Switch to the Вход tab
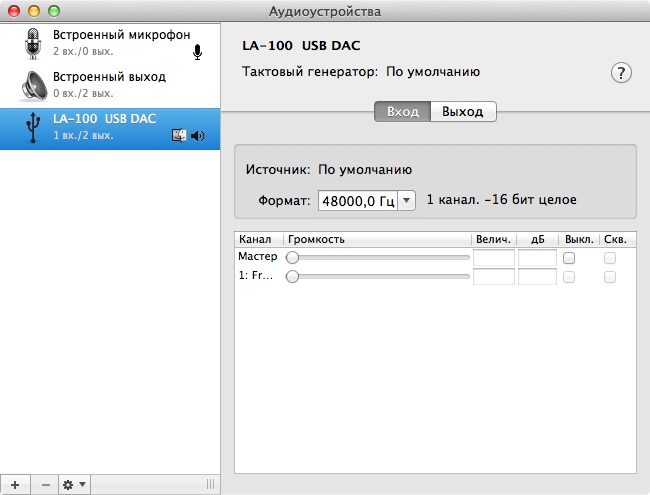Viewport: 650px width, 495px height. click(x=402, y=112)
